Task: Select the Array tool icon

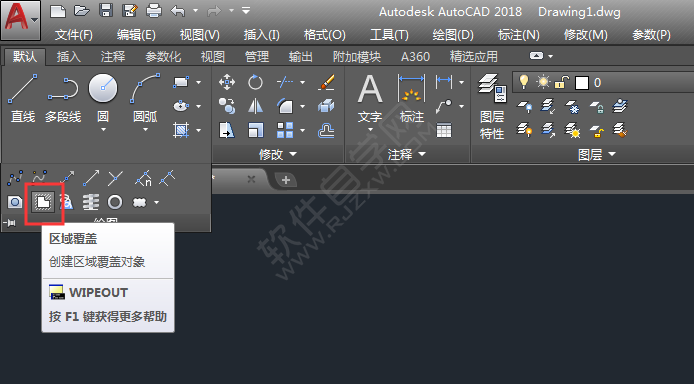Action: tap(285, 131)
